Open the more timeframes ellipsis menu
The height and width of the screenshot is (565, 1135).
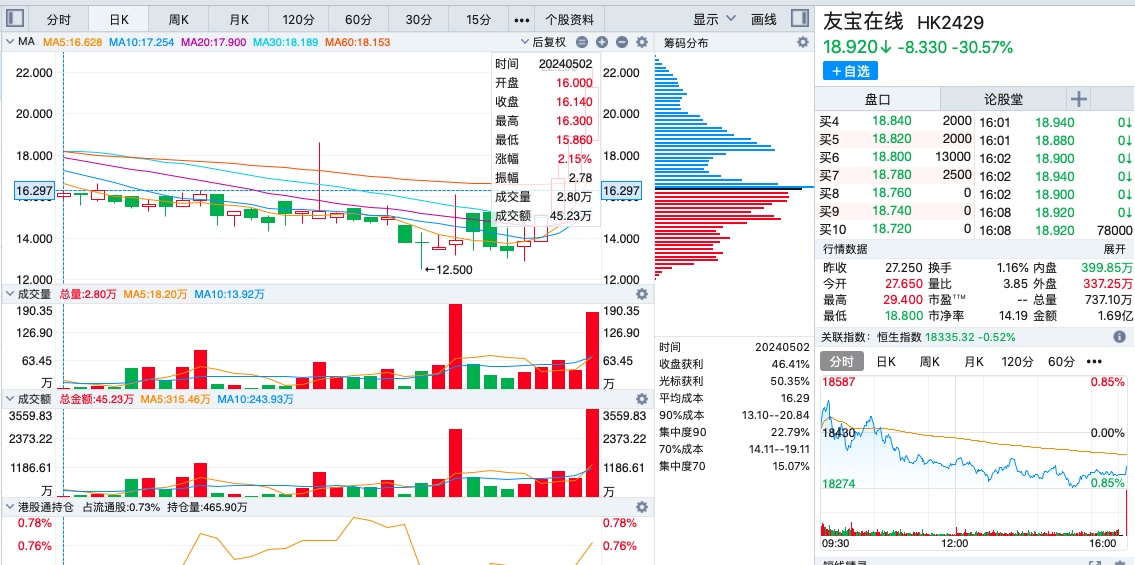pyautogui.click(x=521, y=20)
